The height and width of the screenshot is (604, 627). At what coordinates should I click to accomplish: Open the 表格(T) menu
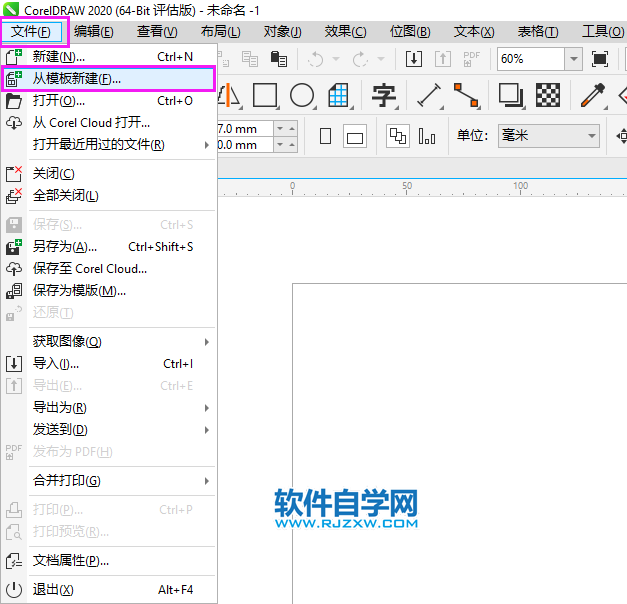coord(538,32)
